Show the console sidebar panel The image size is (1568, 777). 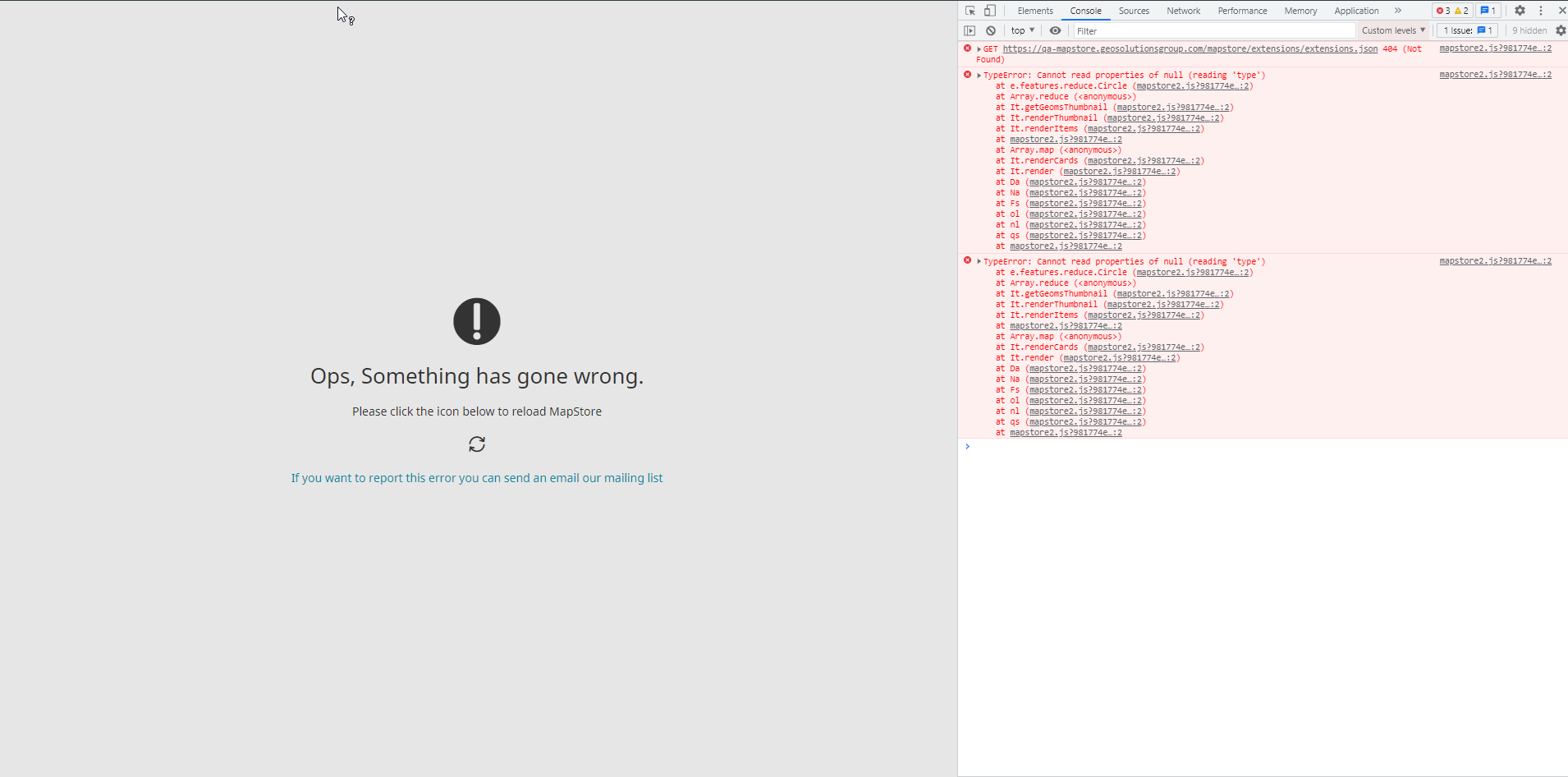[970, 30]
